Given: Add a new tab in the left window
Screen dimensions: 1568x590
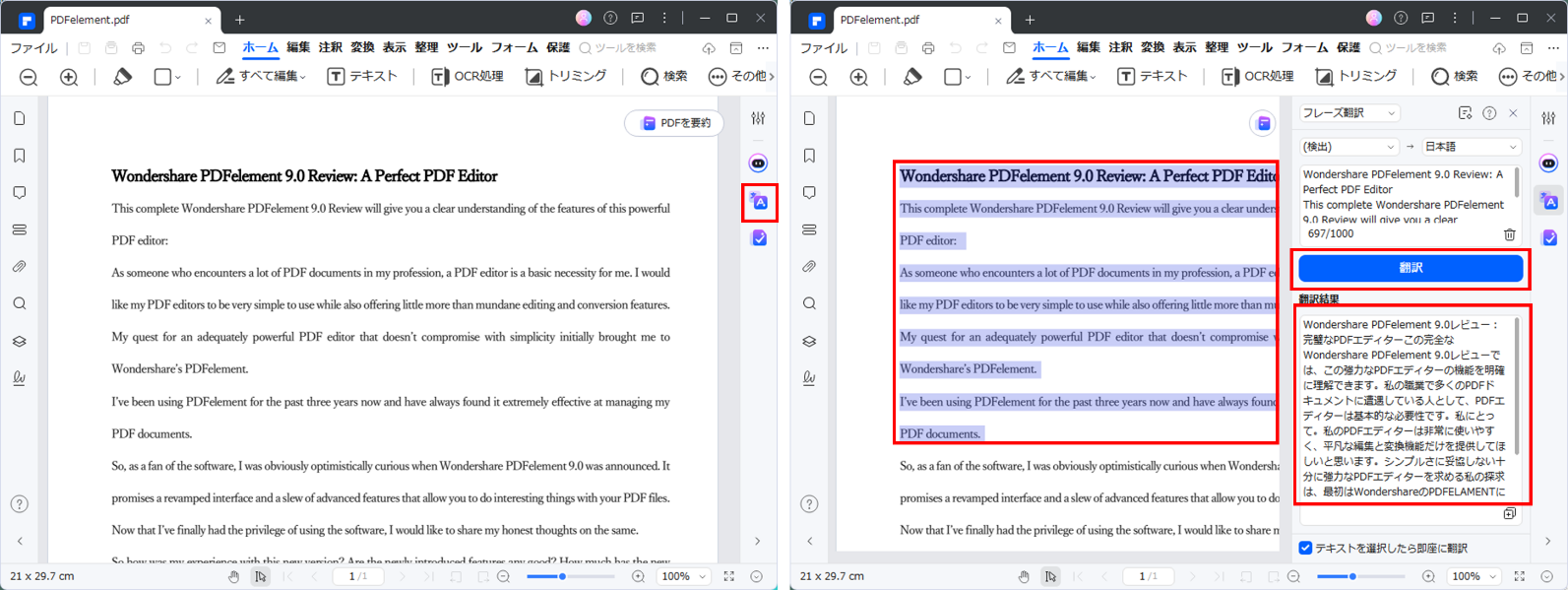Looking at the screenshot, I should click(239, 20).
